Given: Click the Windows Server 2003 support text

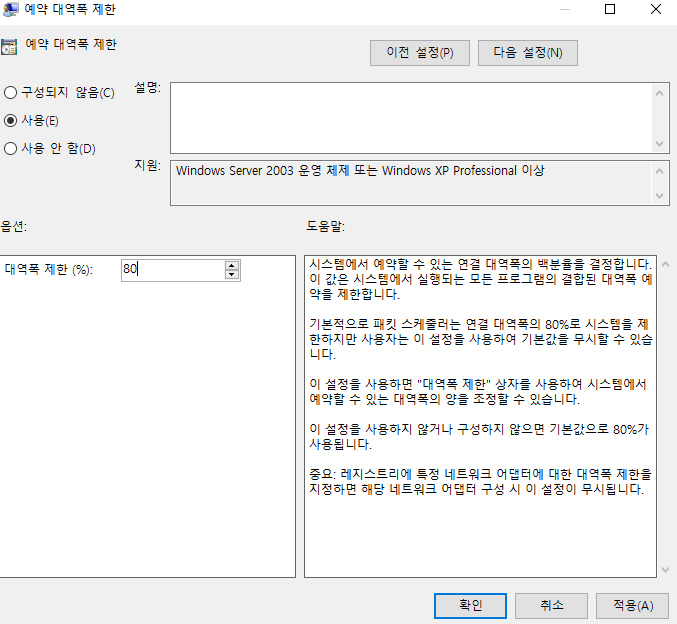Looking at the screenshot, I should [x=360, y=171].
